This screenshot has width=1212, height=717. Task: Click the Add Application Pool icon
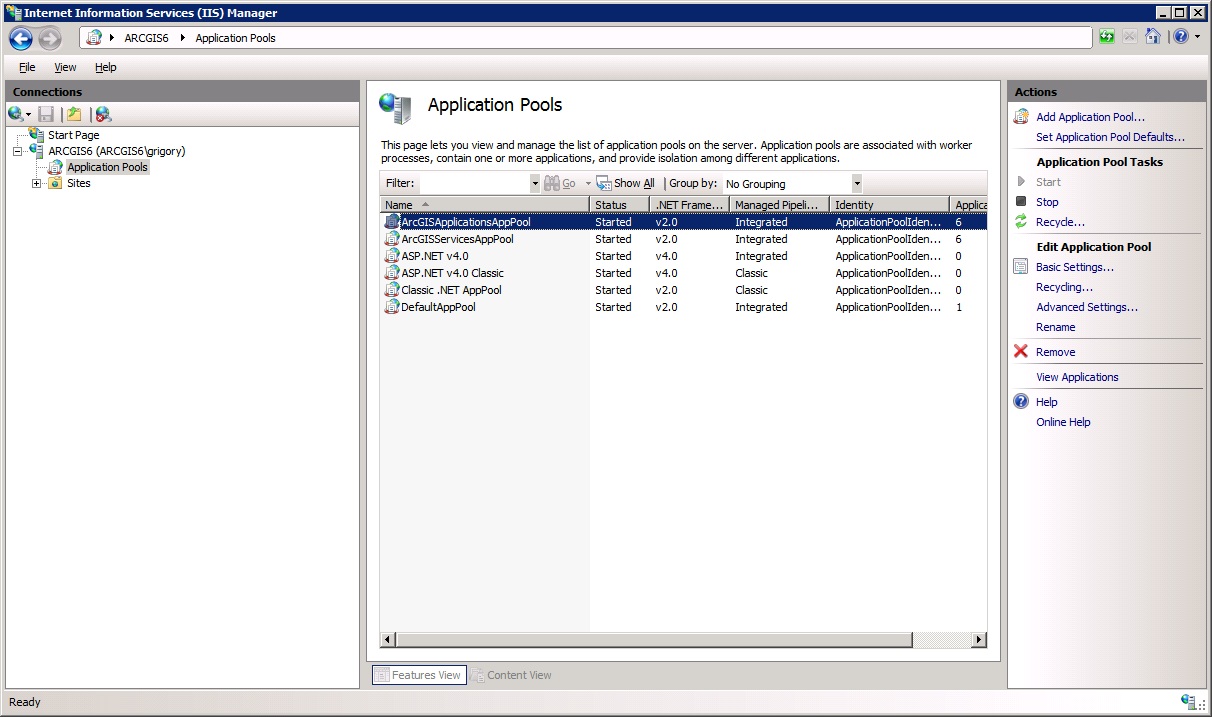coord(1021,117)
